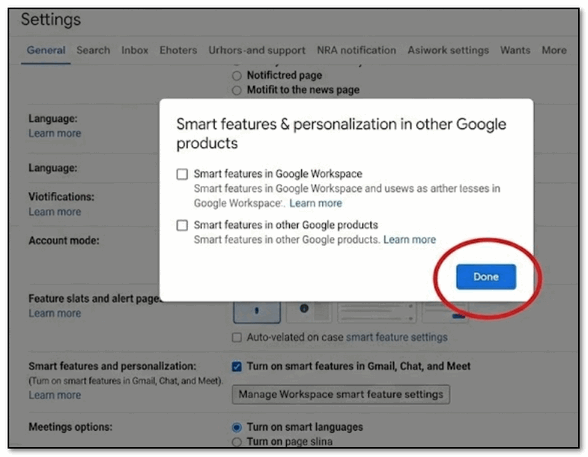Check Smart features in other Google products
588x457 pixels.
coord(182,225)
